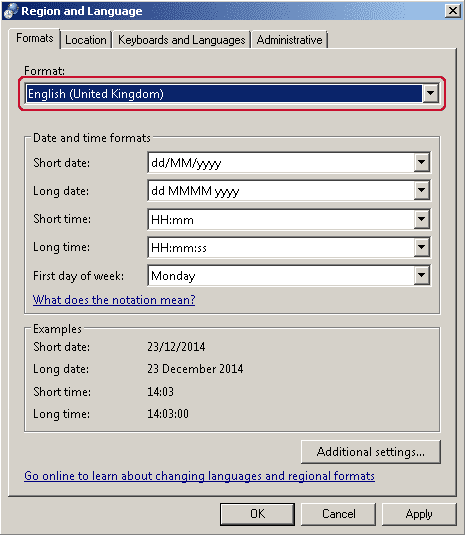Click the Cancel button
Viewport: 465px width, 535px height.
click(x=338, y=514)
